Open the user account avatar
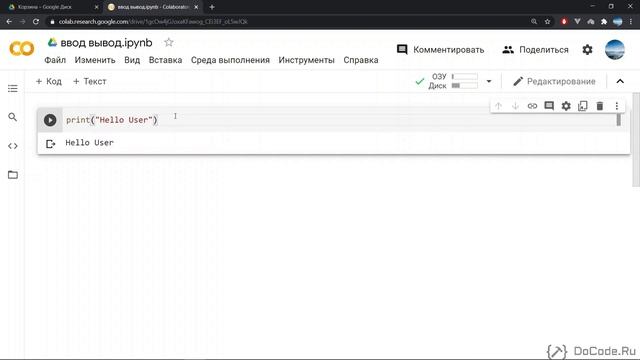The width and height of the screenshot is (640, 360). pos(615,50)
